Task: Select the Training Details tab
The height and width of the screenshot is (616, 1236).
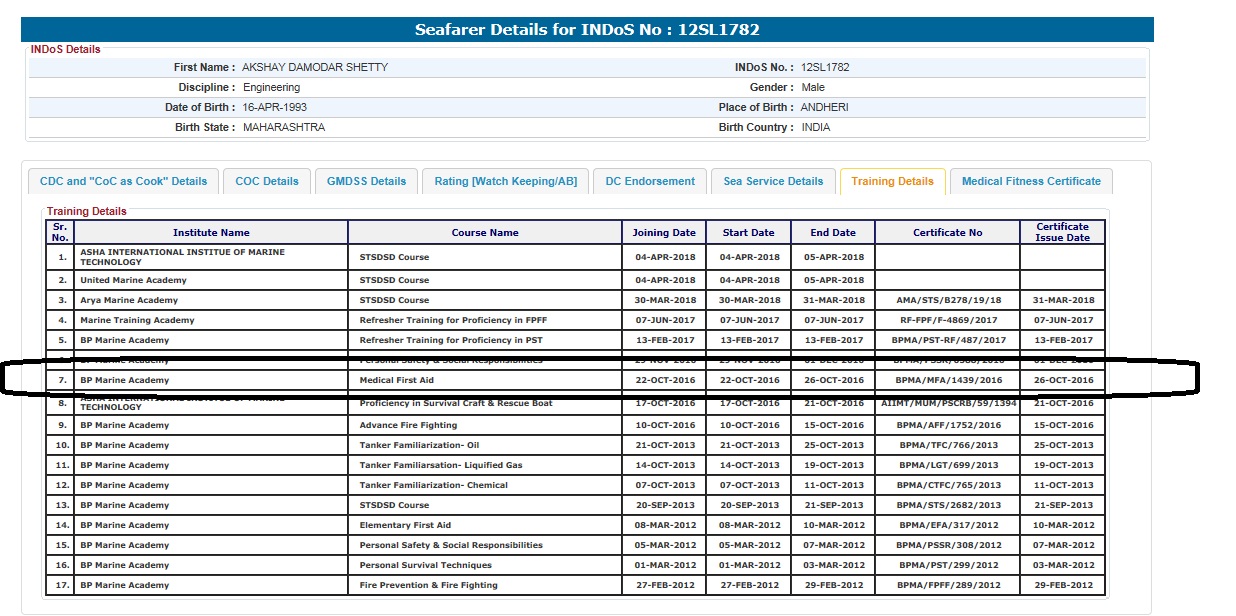Action: [x=892, y=181]
